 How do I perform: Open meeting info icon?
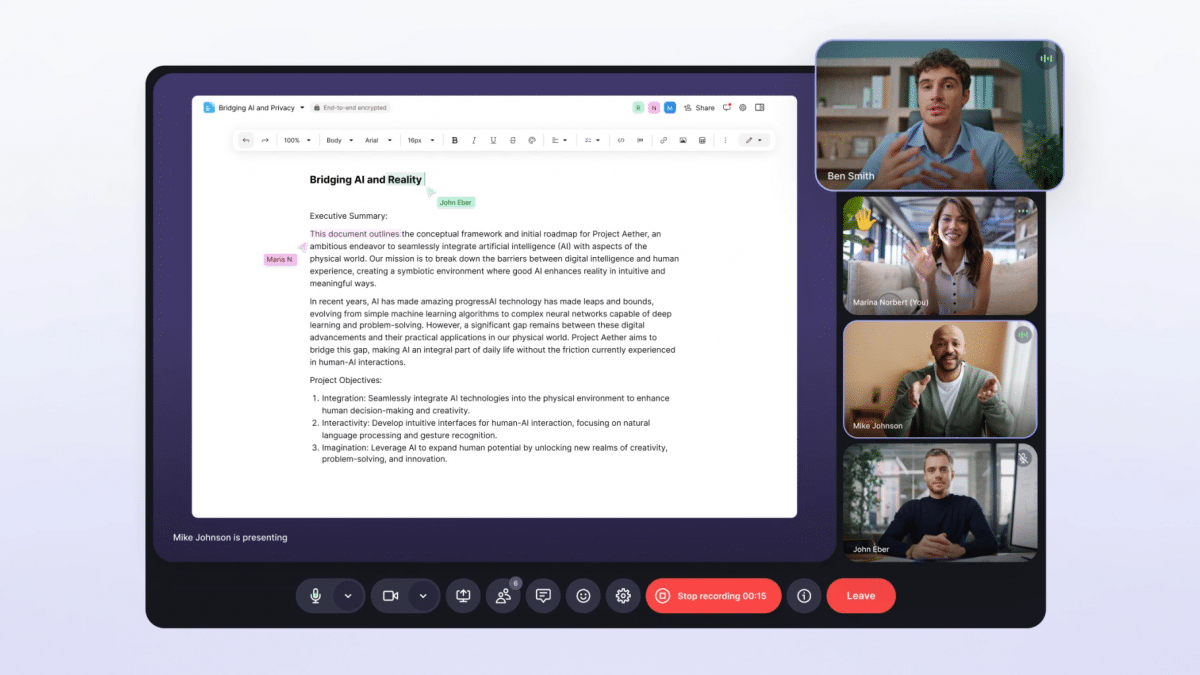coord(804,596)
